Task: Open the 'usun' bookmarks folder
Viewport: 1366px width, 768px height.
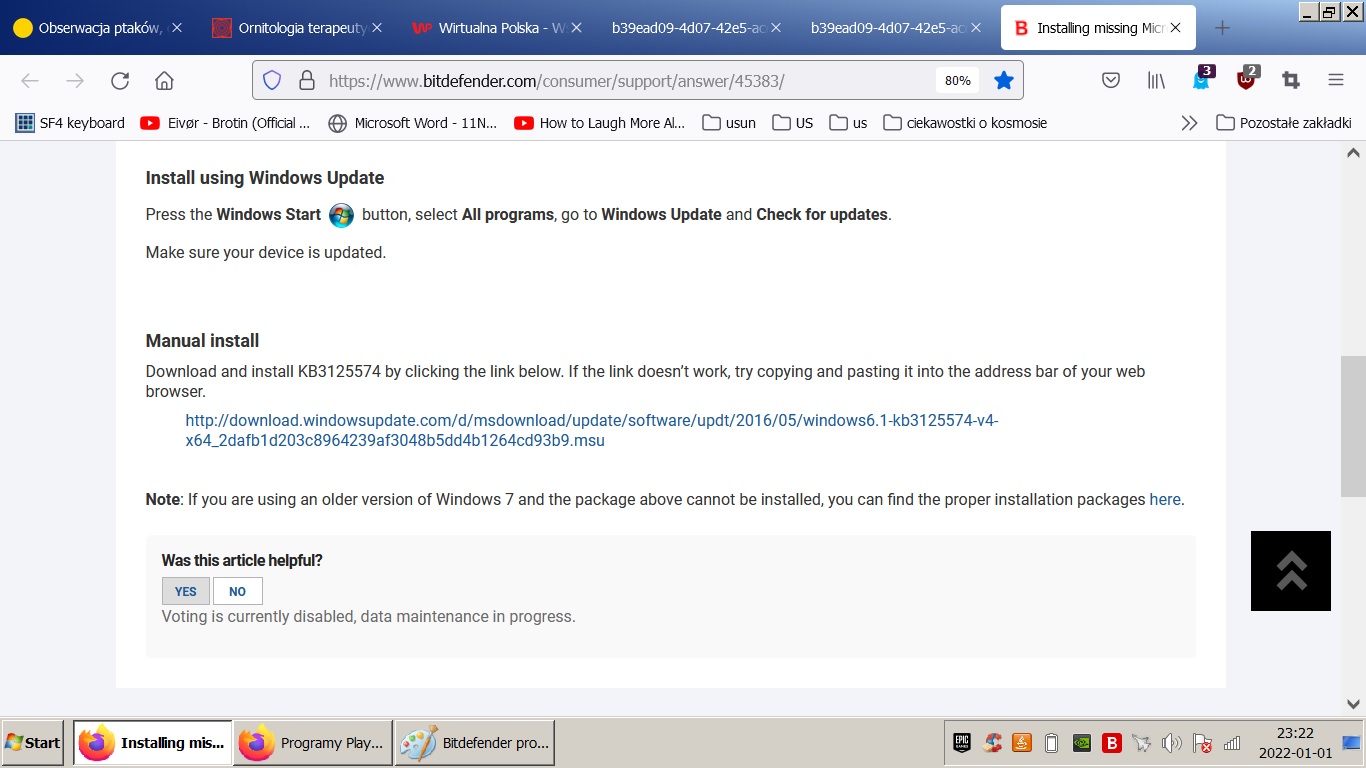Action: point(729,123)
